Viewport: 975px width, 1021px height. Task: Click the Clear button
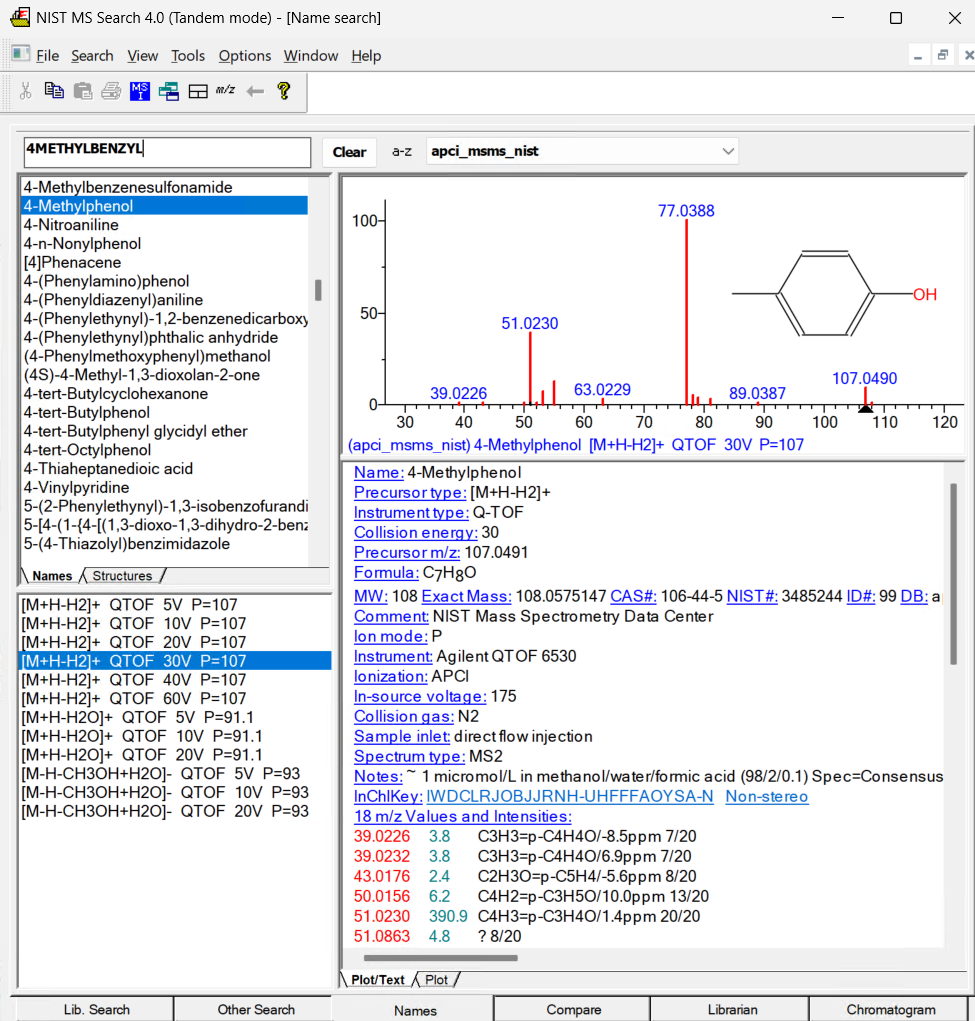350,152
